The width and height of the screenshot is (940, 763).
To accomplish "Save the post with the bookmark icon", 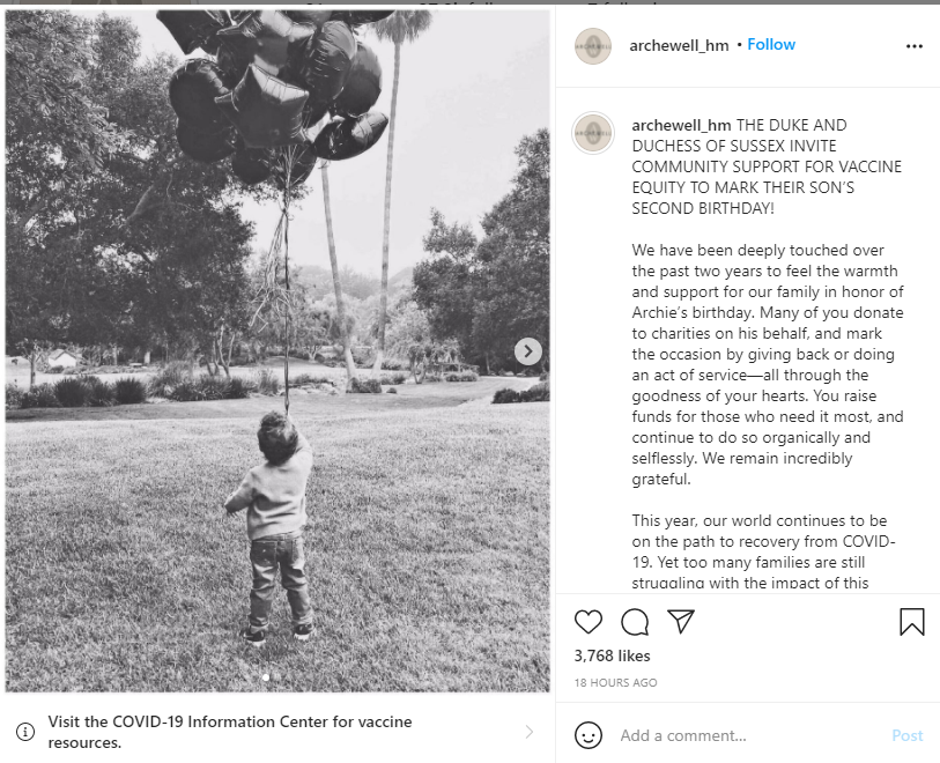I will tap(912, 622).
